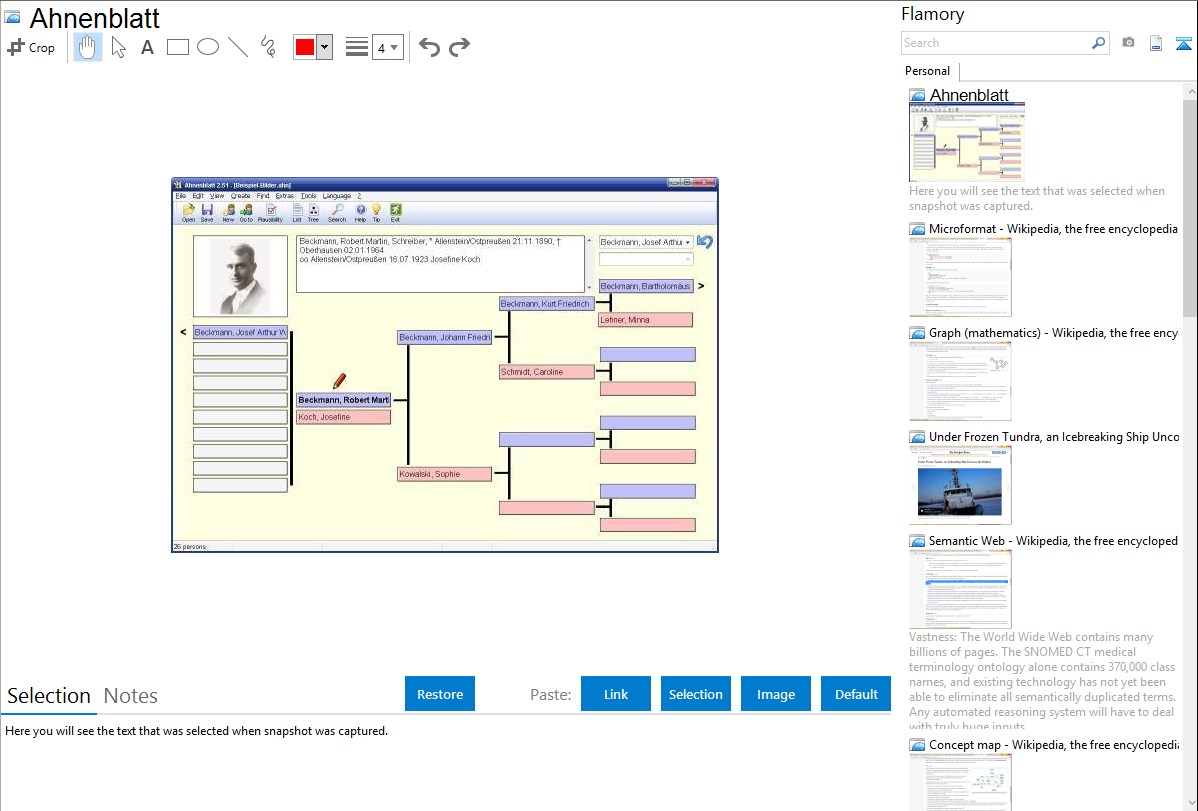Switch to the Notes tab
Viewport: 1198px width, 811px height.
(x=131, y=696)
